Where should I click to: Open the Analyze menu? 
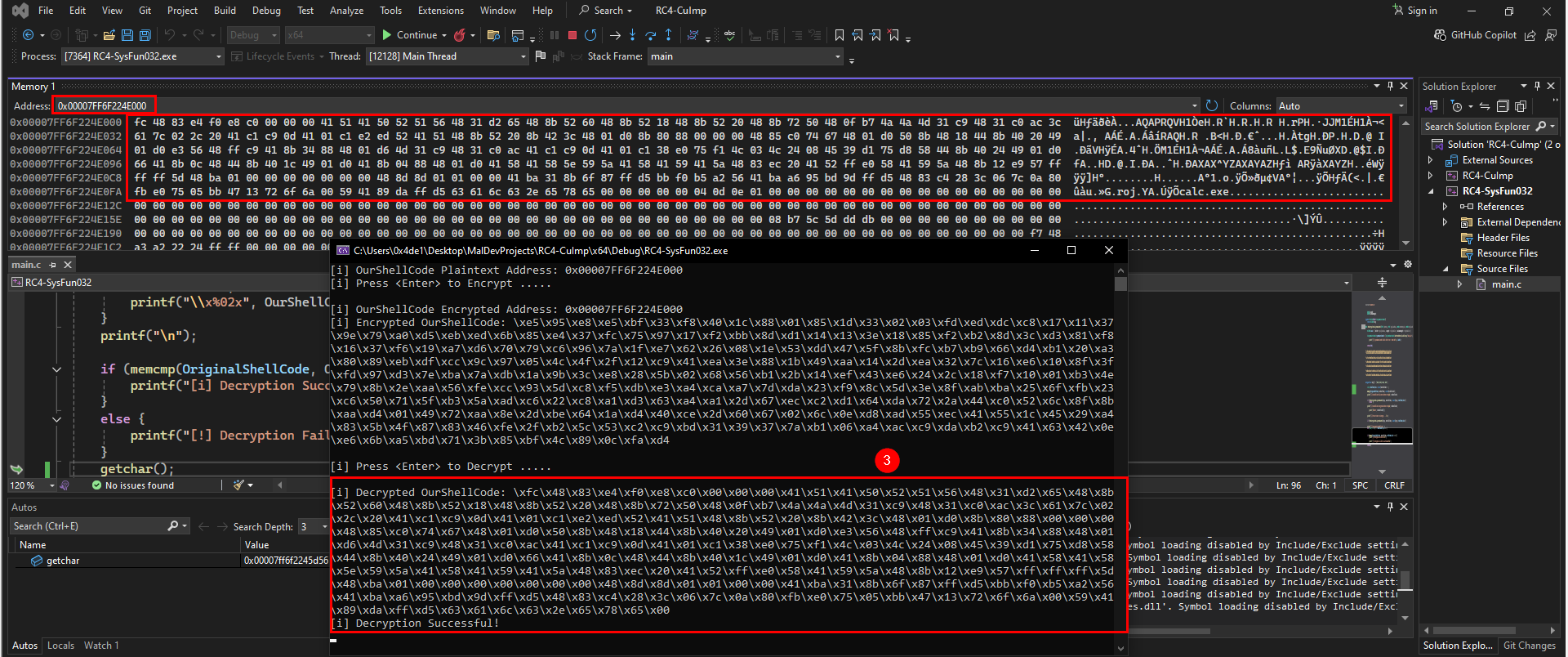(346, 11)
